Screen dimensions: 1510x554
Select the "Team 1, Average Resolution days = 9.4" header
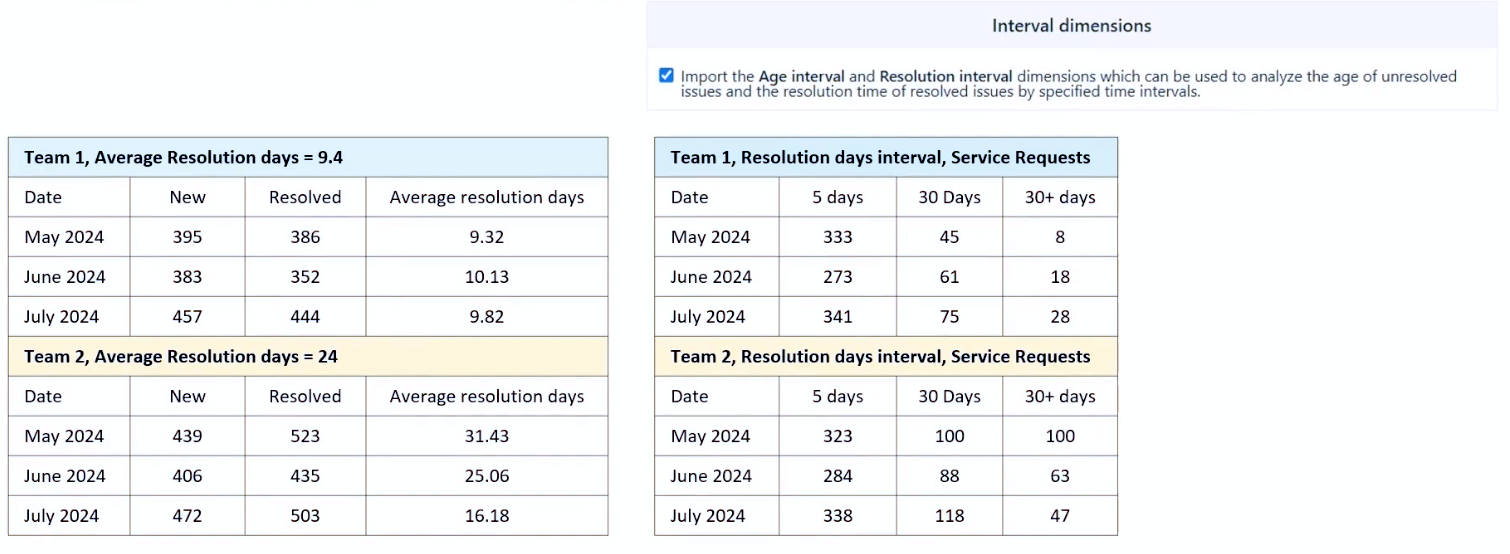click(184, 157)
